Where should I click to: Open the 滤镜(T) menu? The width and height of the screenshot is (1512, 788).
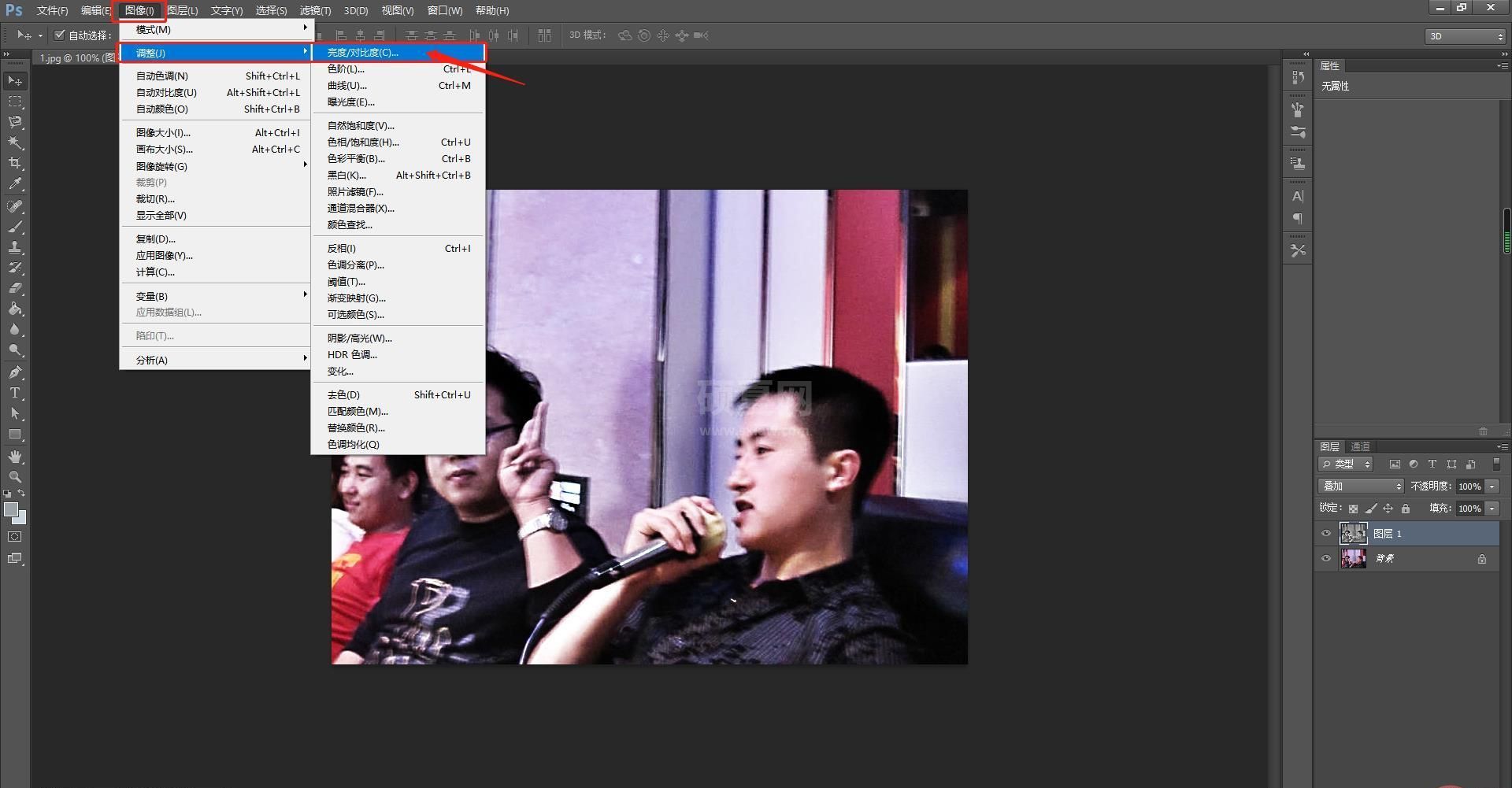coord(315,10)
